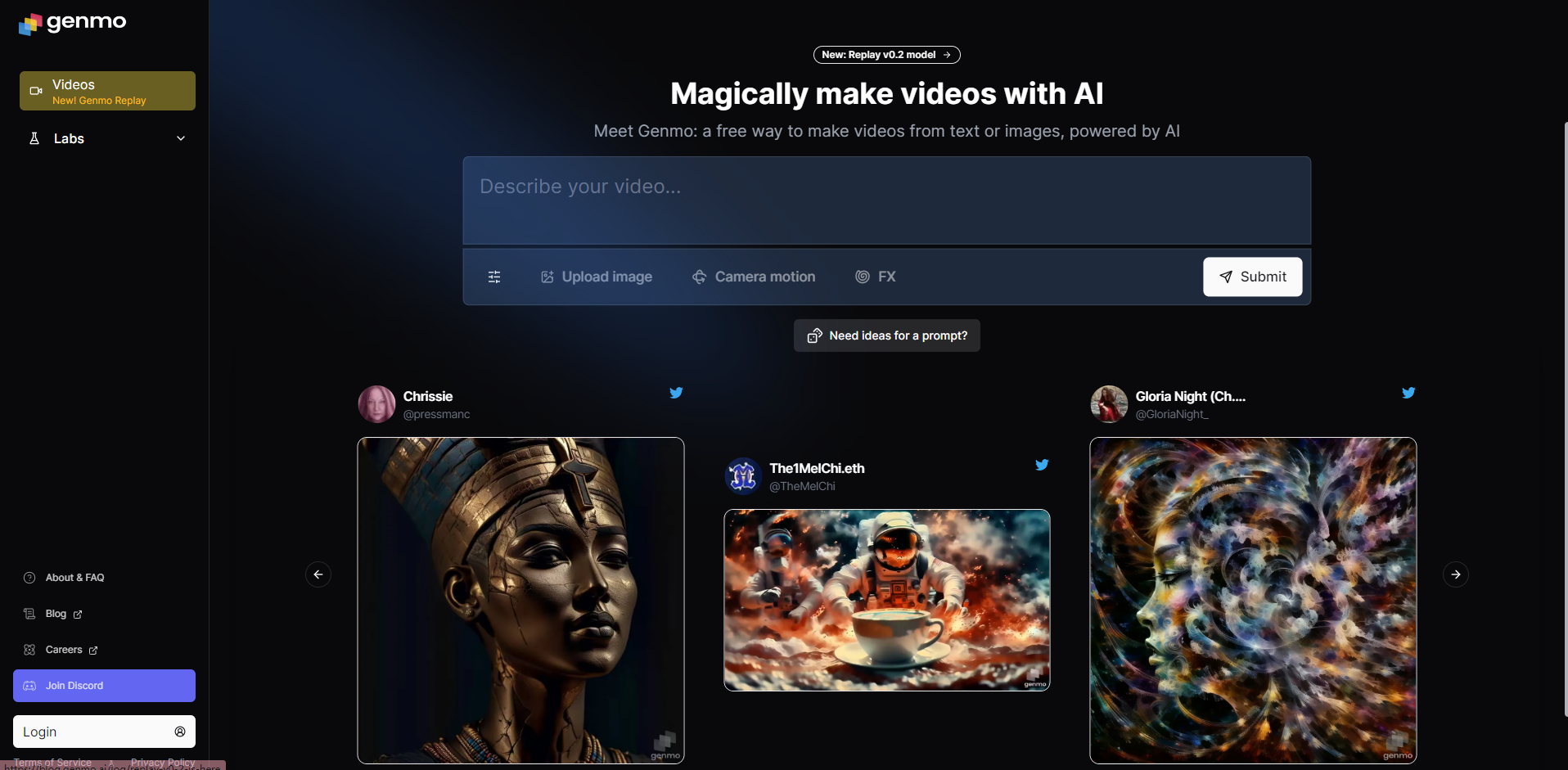This screenshot has width=1568, height=770.
Task: Click the genmo logo icon
Action: [x=30, y=24]
